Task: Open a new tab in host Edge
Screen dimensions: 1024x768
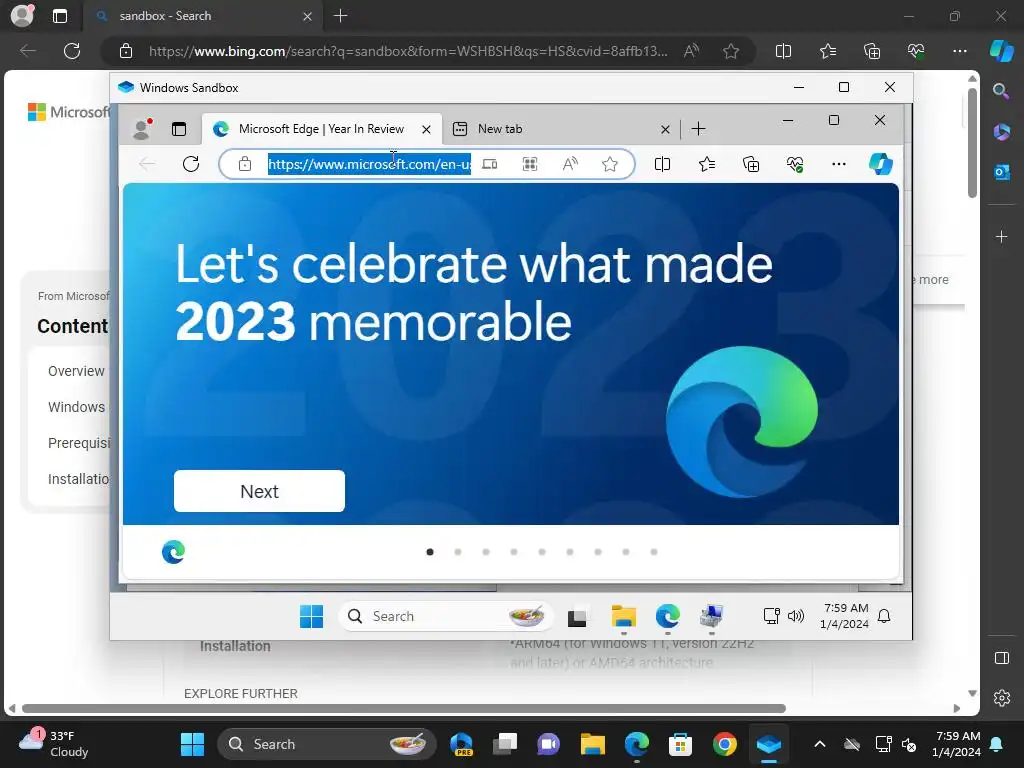Action: (x=340, y=16)
